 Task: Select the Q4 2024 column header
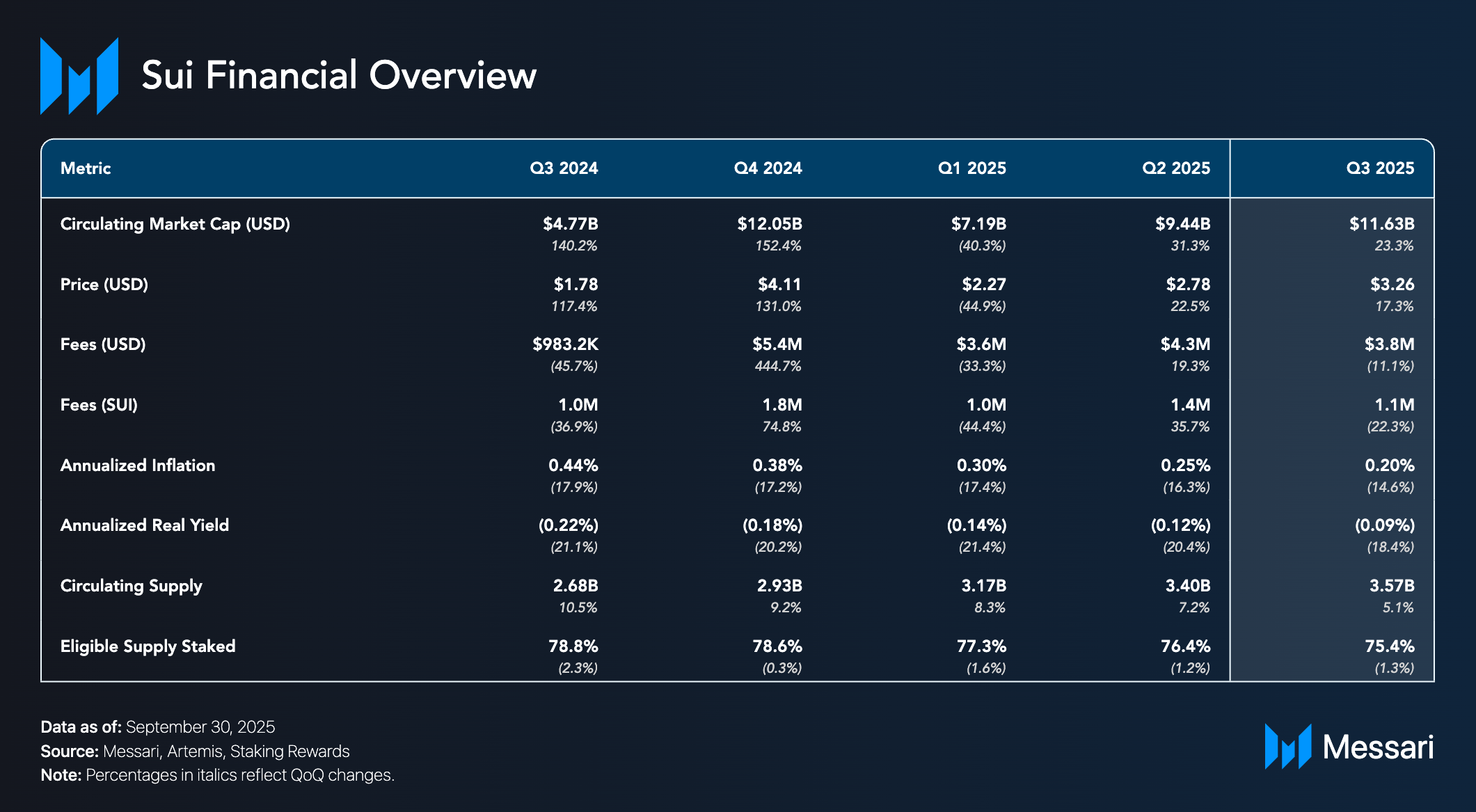pos(768,168)
